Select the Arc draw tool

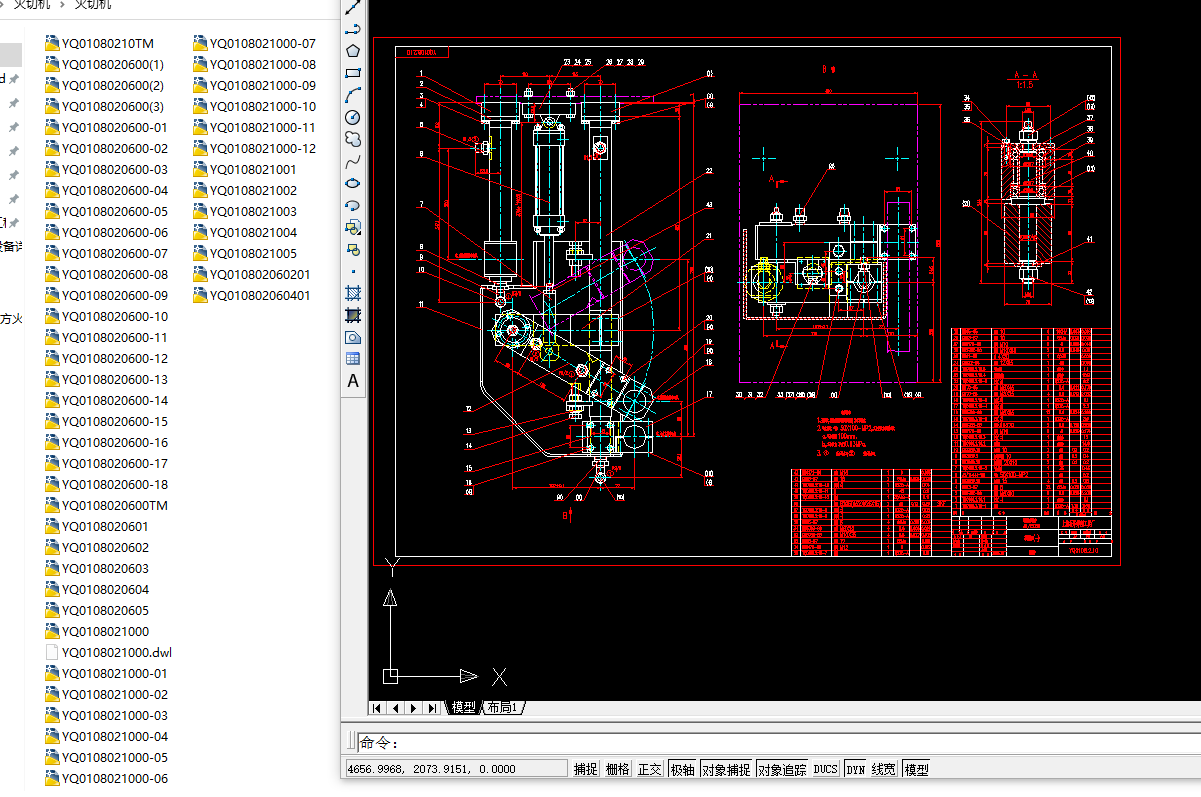[352, 95]
